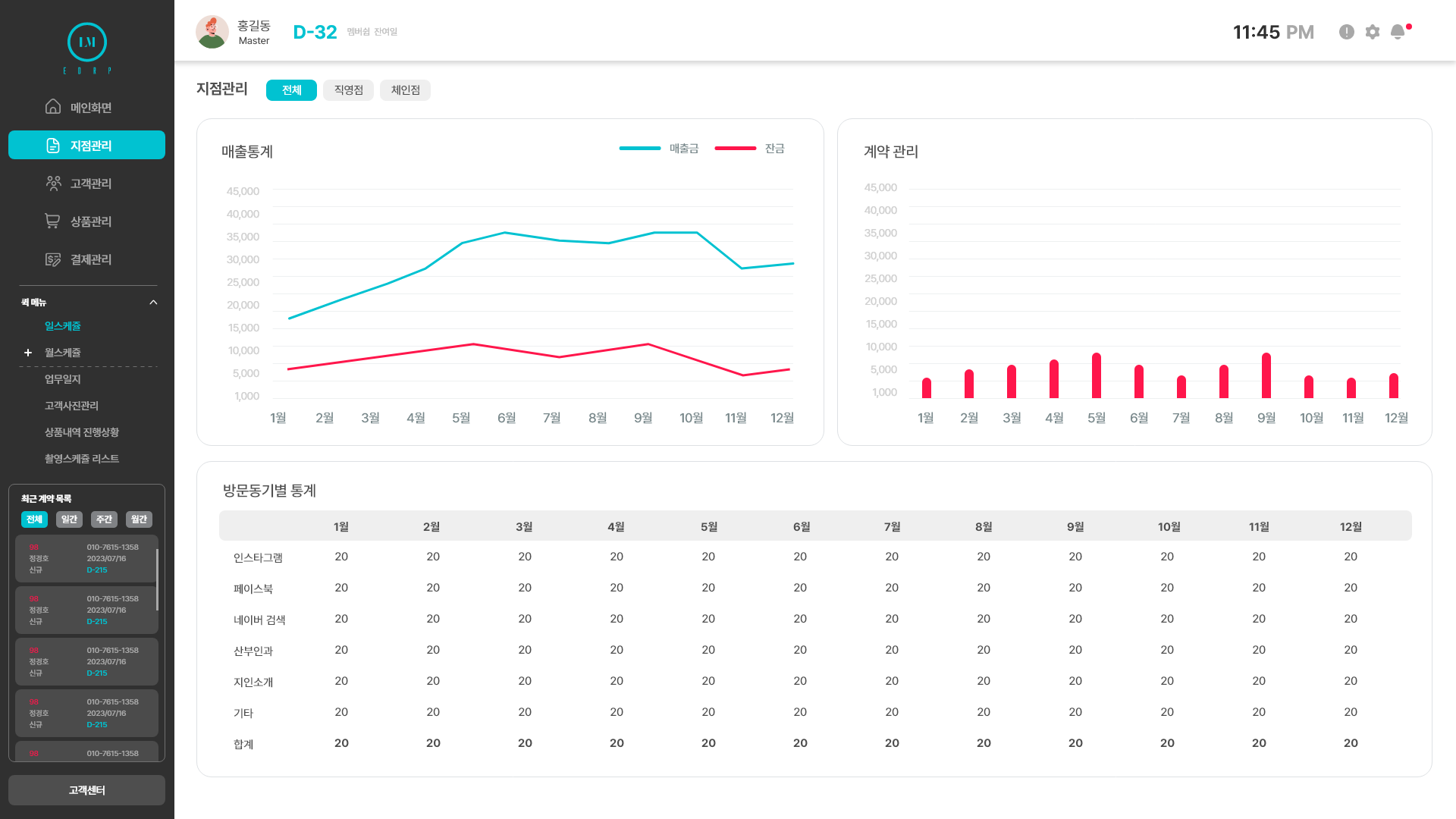Image resolution: width=1456 pixels, height=819 pixels.
Task: Click the home icon beside 메인화면
Action: [x=53, y=107]
